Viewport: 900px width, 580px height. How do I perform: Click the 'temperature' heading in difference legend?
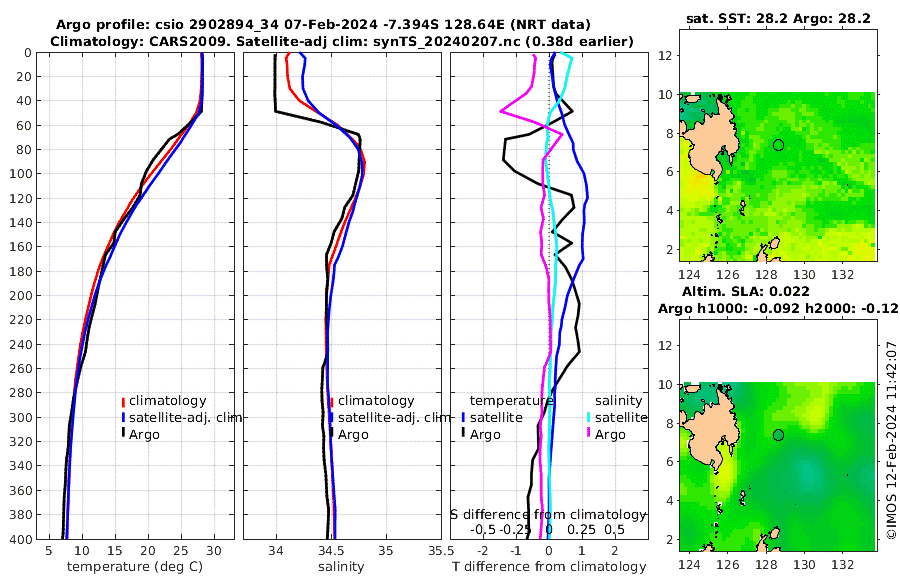point(512,401)
